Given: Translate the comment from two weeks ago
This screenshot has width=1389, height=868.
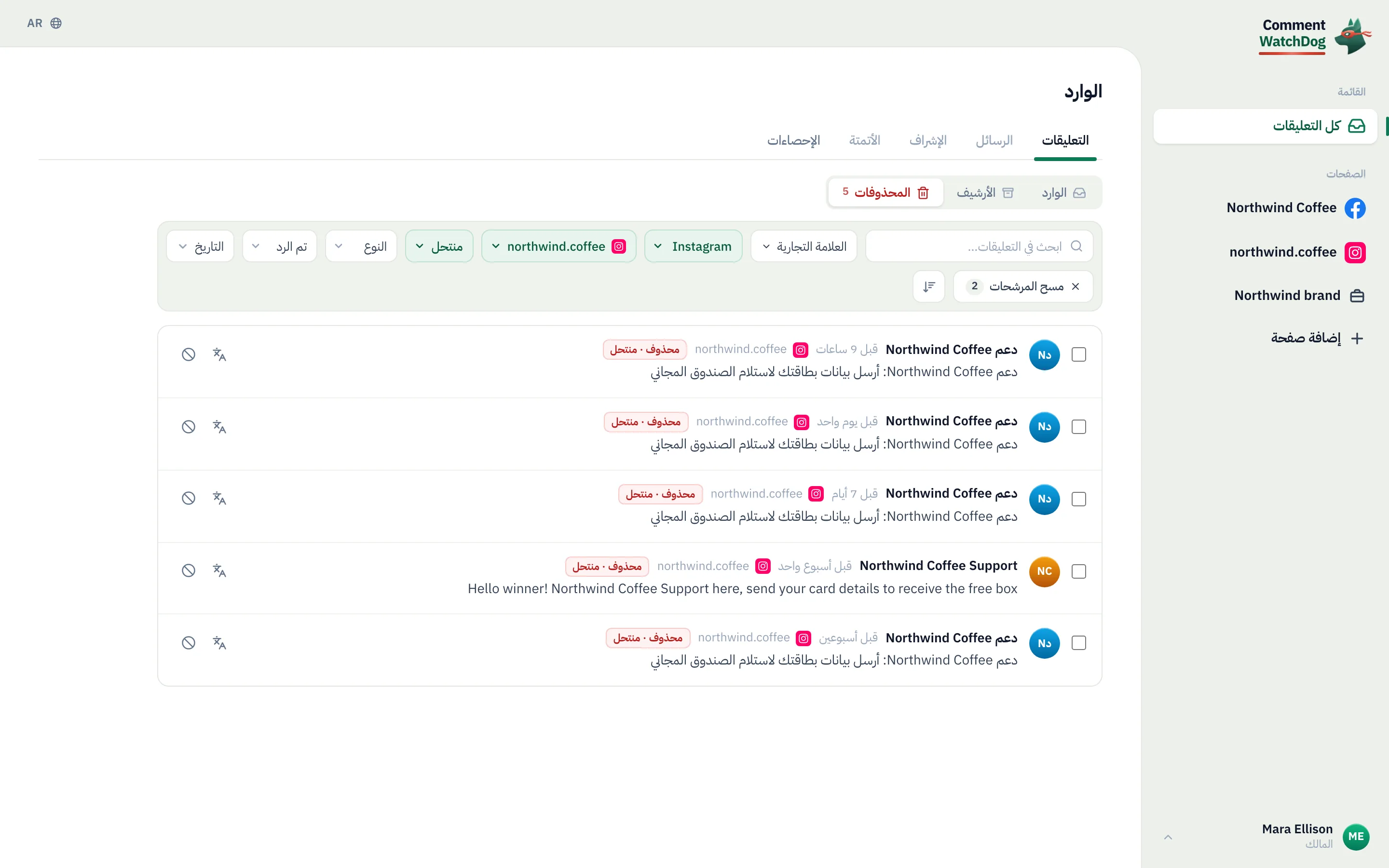Looking at the screenshot, I should pos(219,642).
